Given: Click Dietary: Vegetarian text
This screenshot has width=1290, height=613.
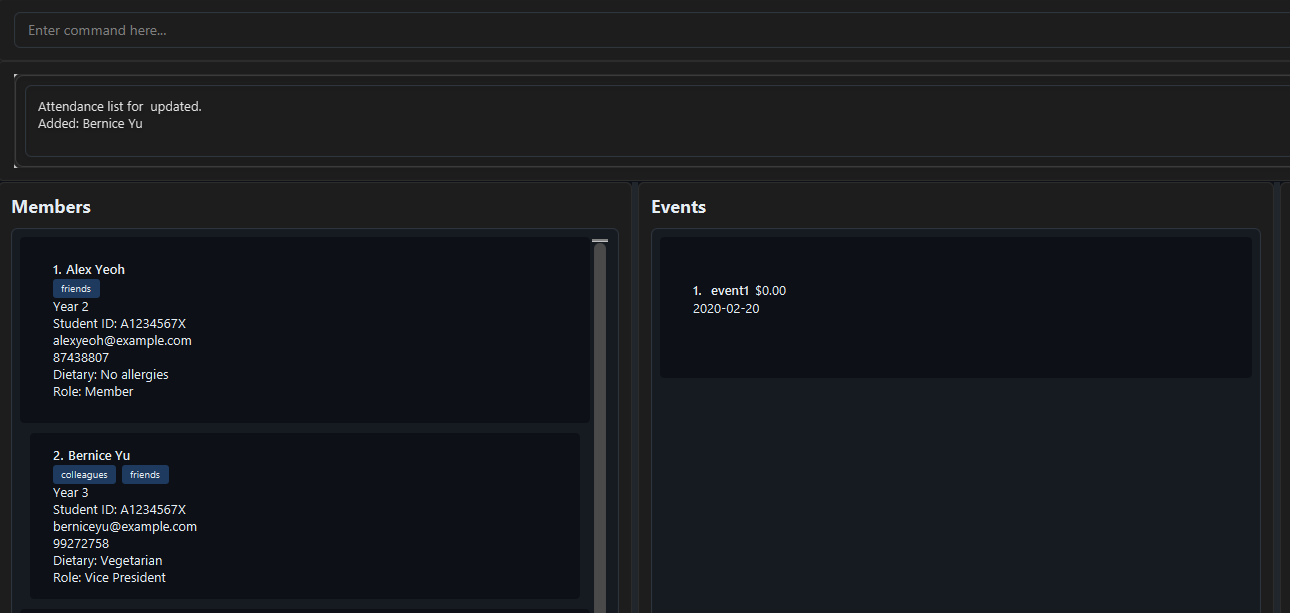Looking at the screenshot, I should click(108, 561).
